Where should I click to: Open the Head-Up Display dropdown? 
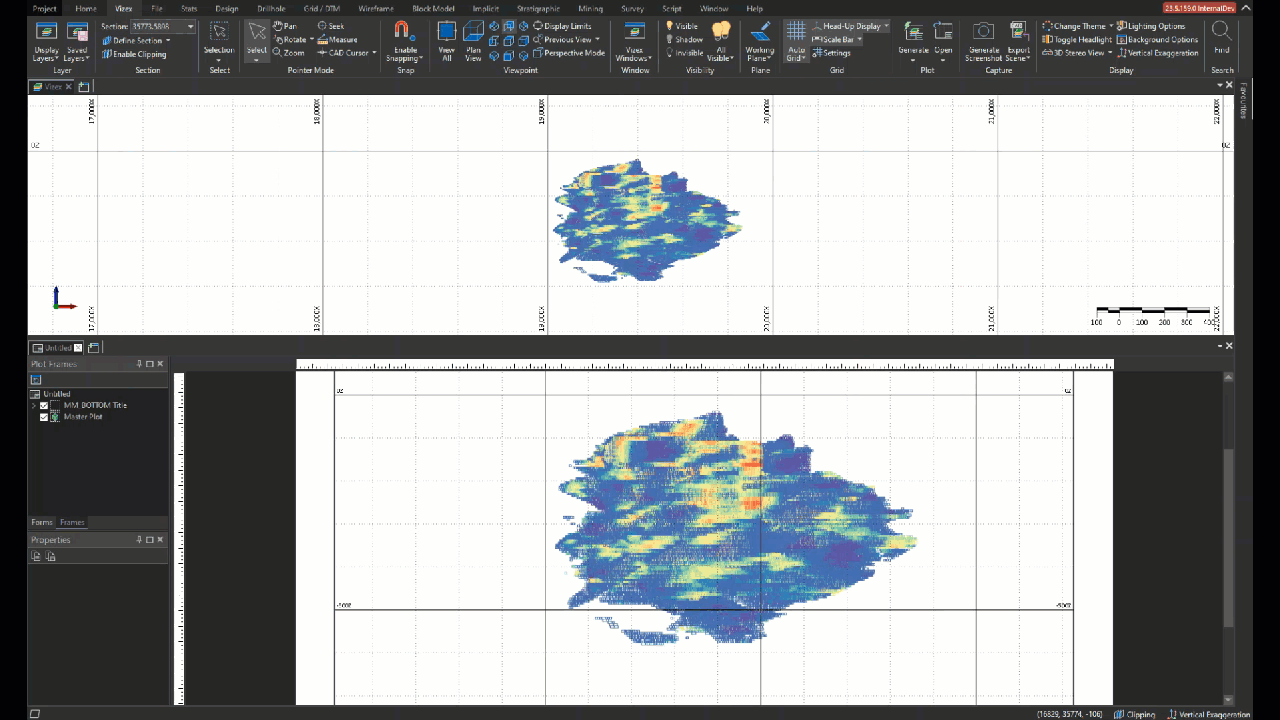885,25
